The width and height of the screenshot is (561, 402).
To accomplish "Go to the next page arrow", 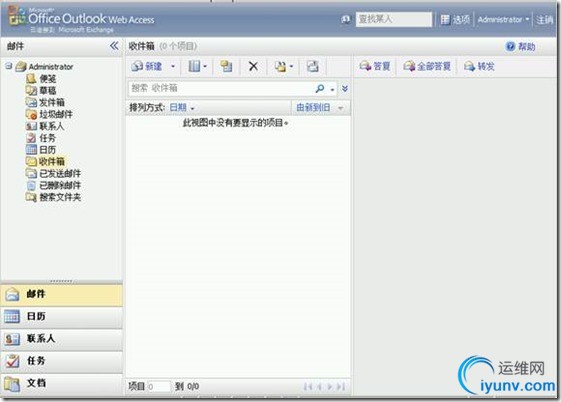I will click(330, 387).
